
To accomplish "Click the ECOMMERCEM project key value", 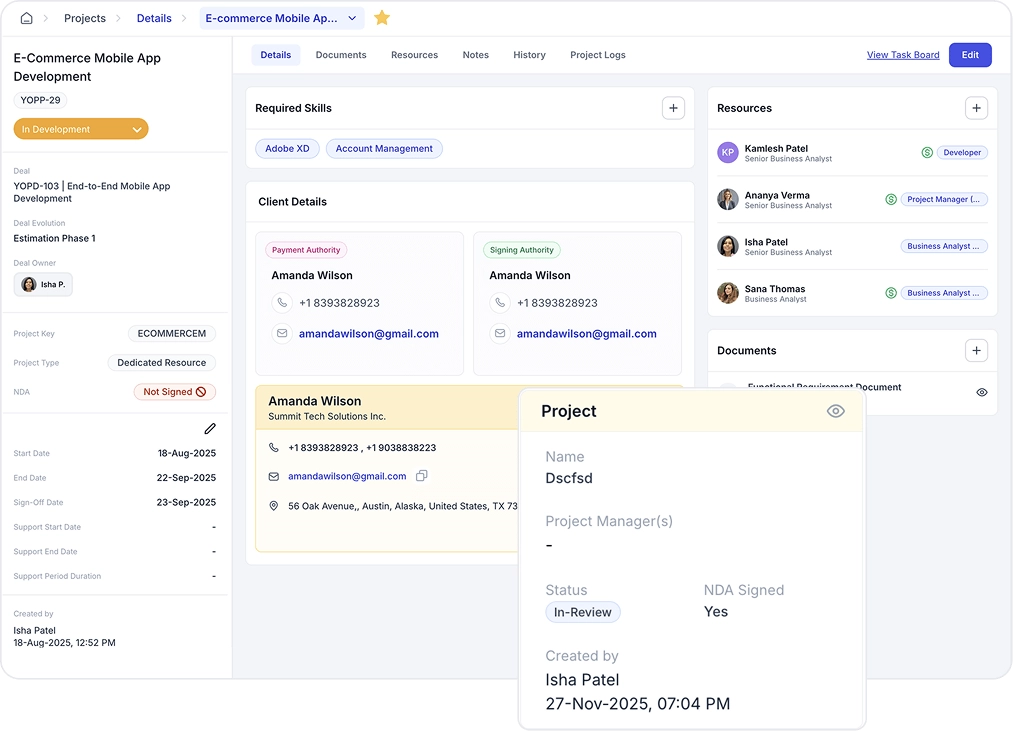I will click(171, 334).
